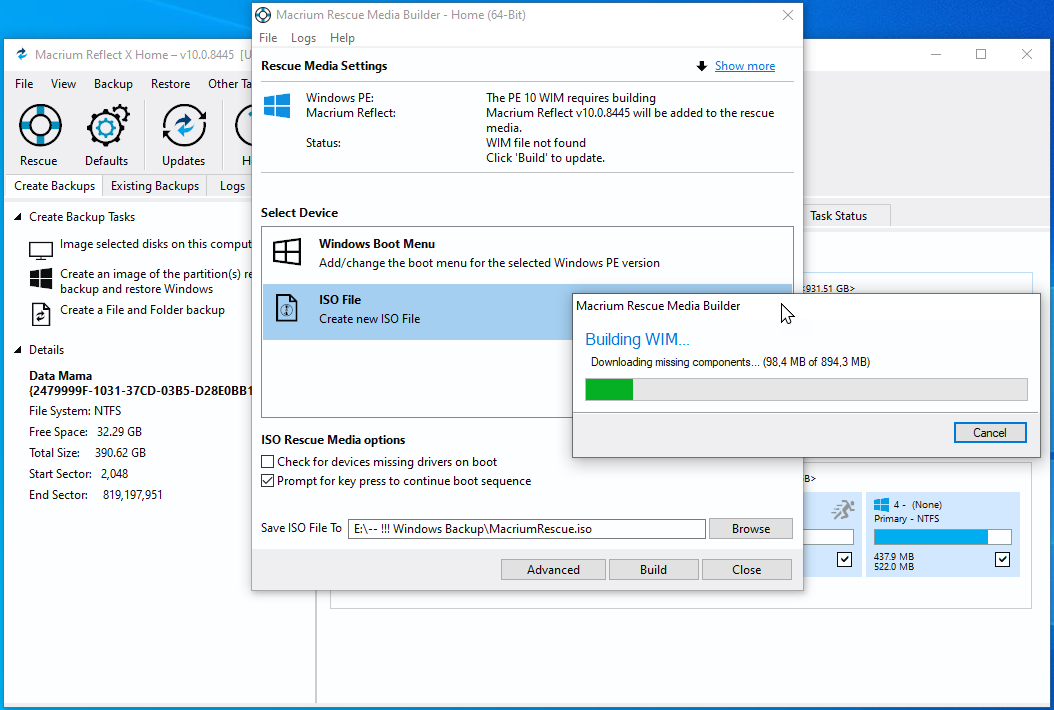Click the Windows icon for partition image backup
The width and height of the screenshot is (1054, 710).
coord(41,278)
